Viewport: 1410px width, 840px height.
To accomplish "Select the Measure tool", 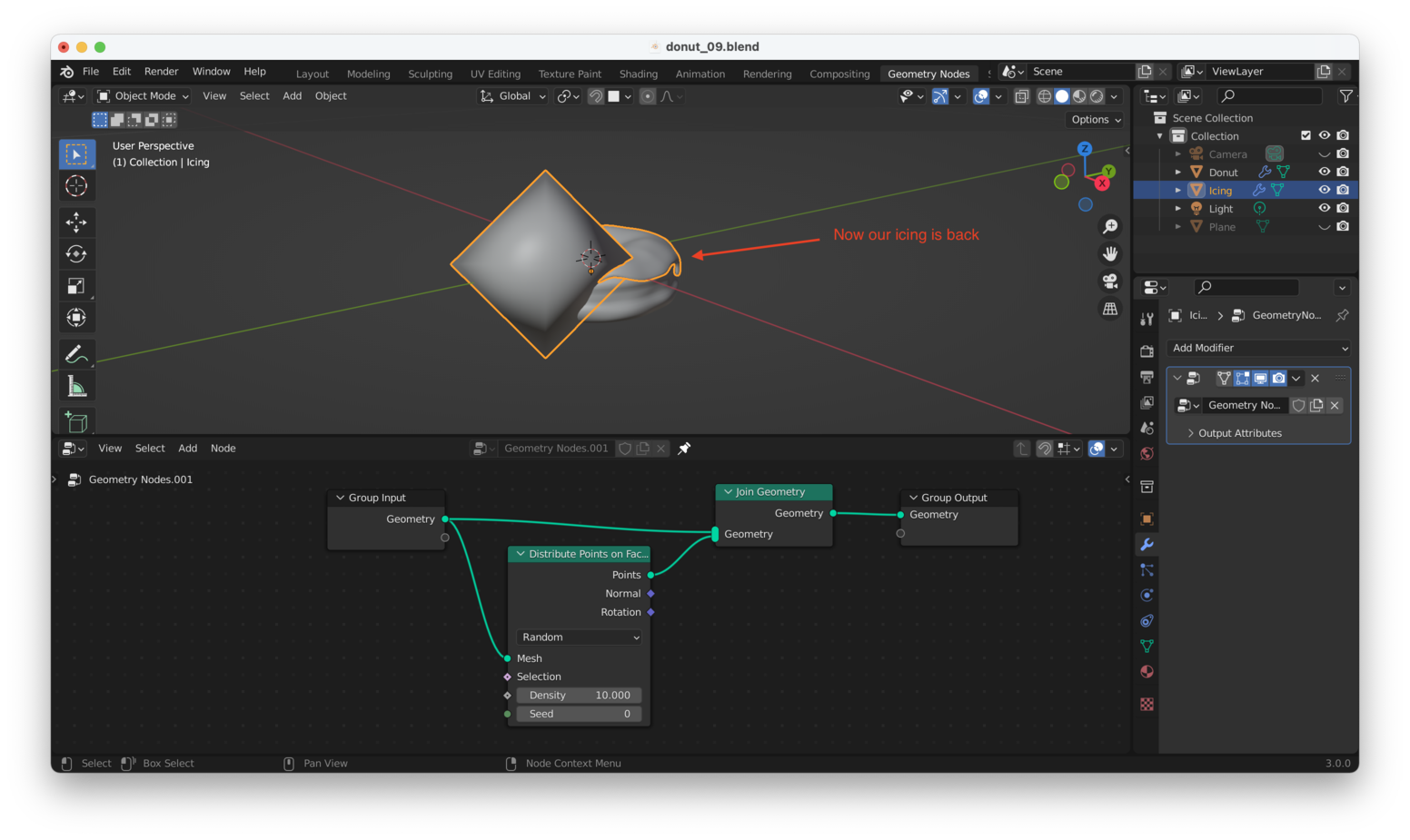I will click(76, 388).
